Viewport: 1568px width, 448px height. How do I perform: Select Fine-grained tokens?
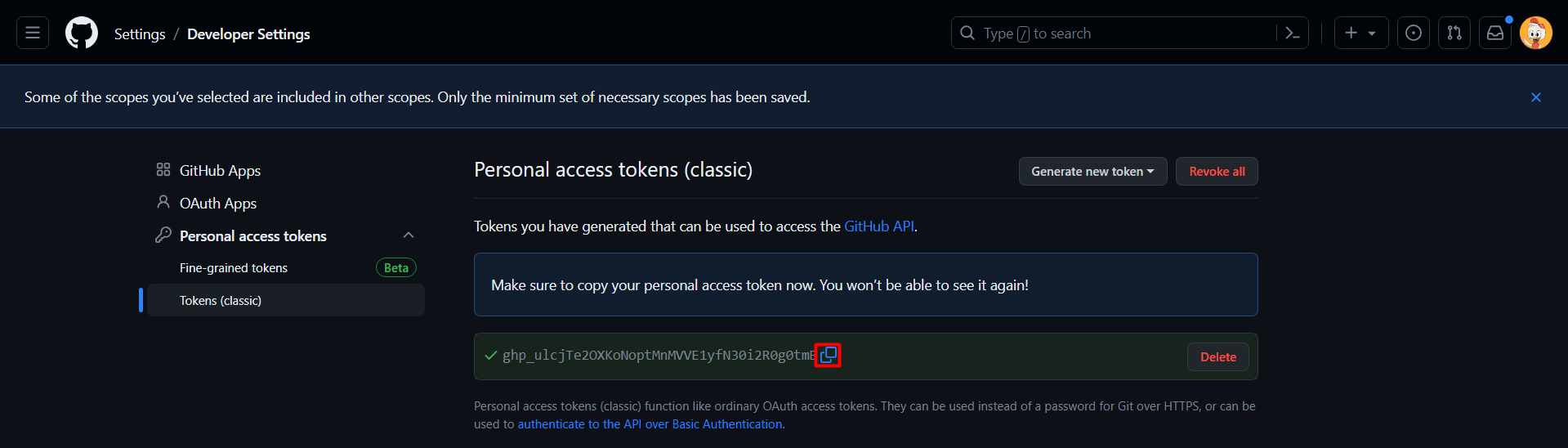[234, 268]
